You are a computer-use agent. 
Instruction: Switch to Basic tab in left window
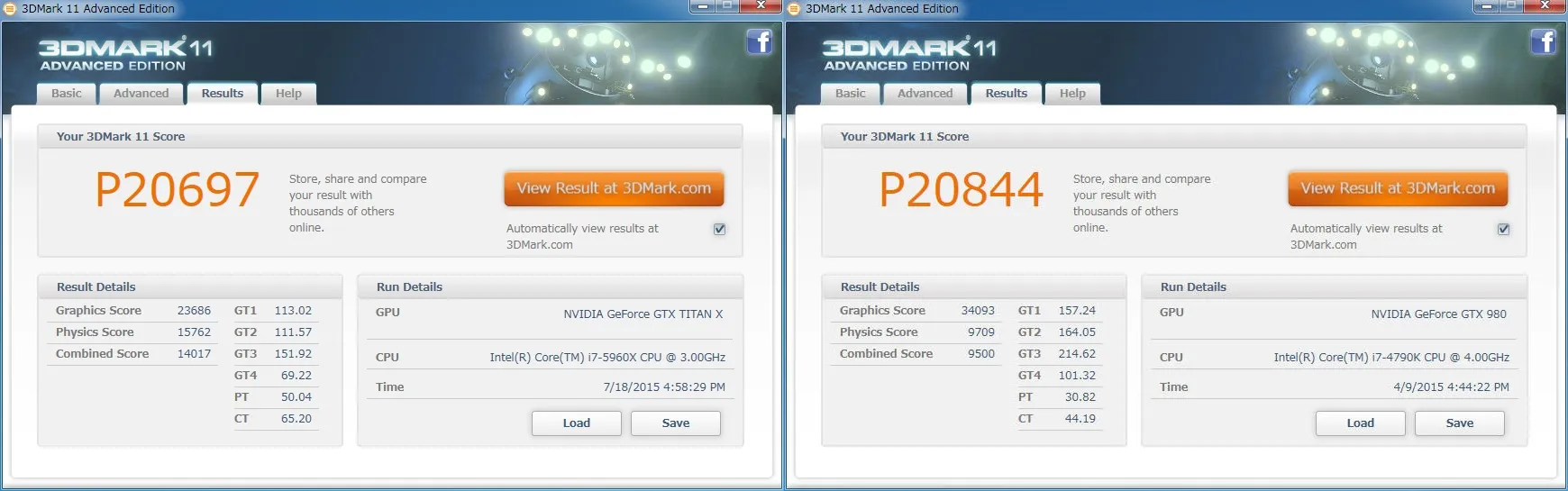67,94
